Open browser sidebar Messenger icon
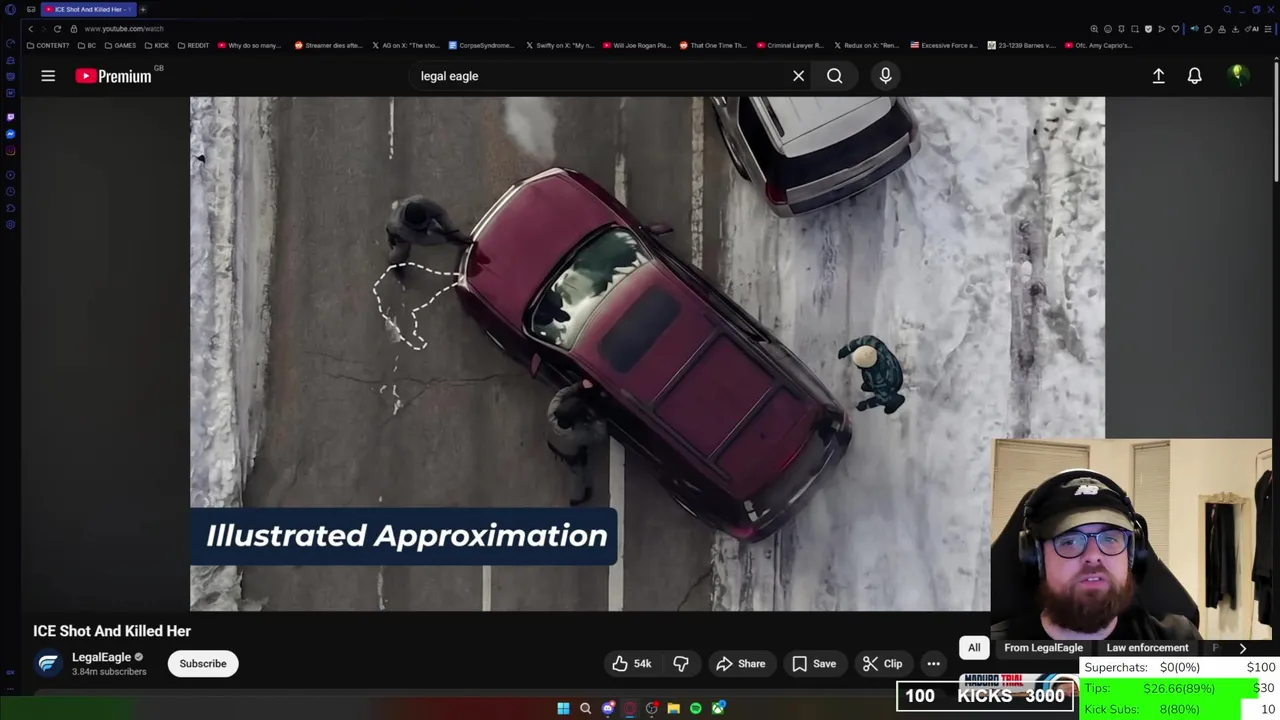Image resolution: width=1280 pixels, height=720 pixels. pyautogui.click(x=10, y=134)
